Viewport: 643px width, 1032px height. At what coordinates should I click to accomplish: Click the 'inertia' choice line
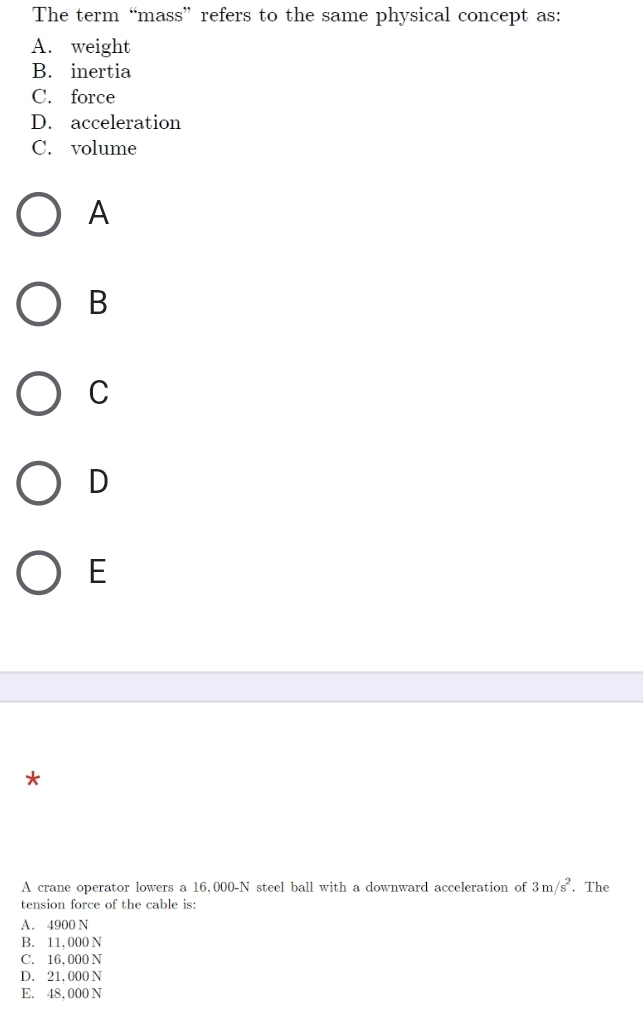pyautogui.click(x=81, y=71)
